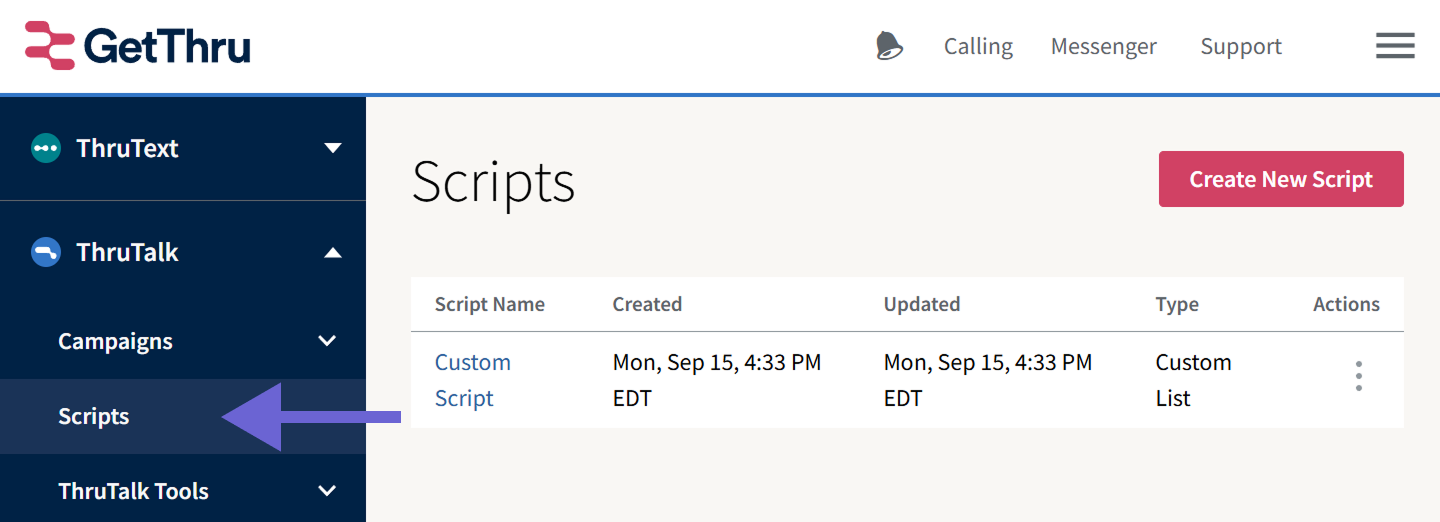Click the Updated column header

[922, 304]
